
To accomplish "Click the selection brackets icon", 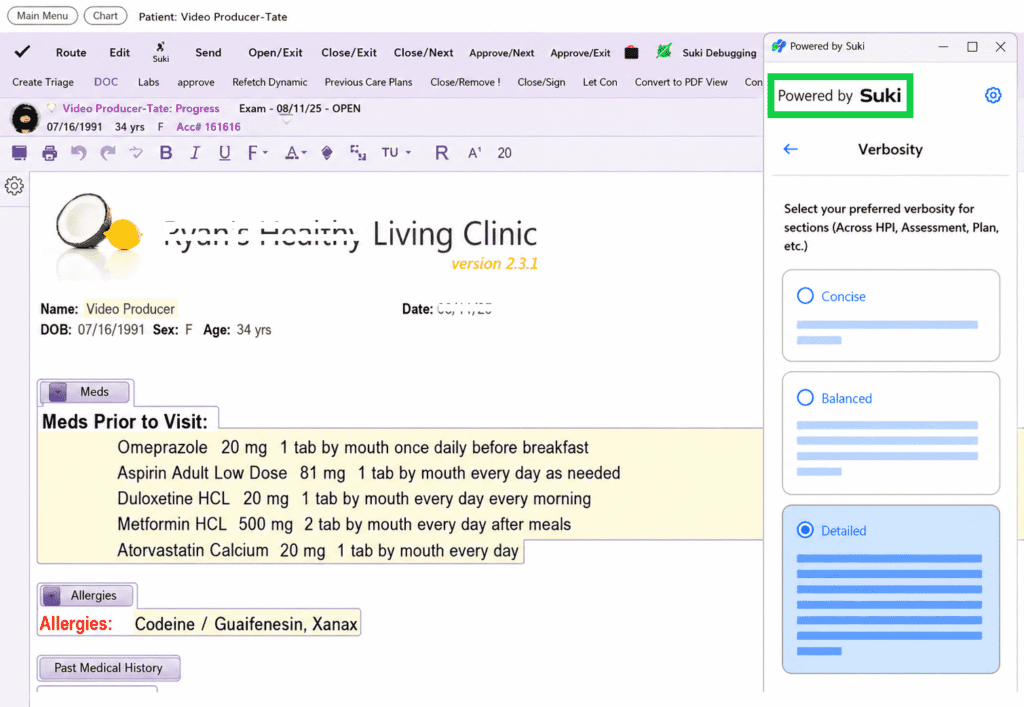I will (357, 153).
